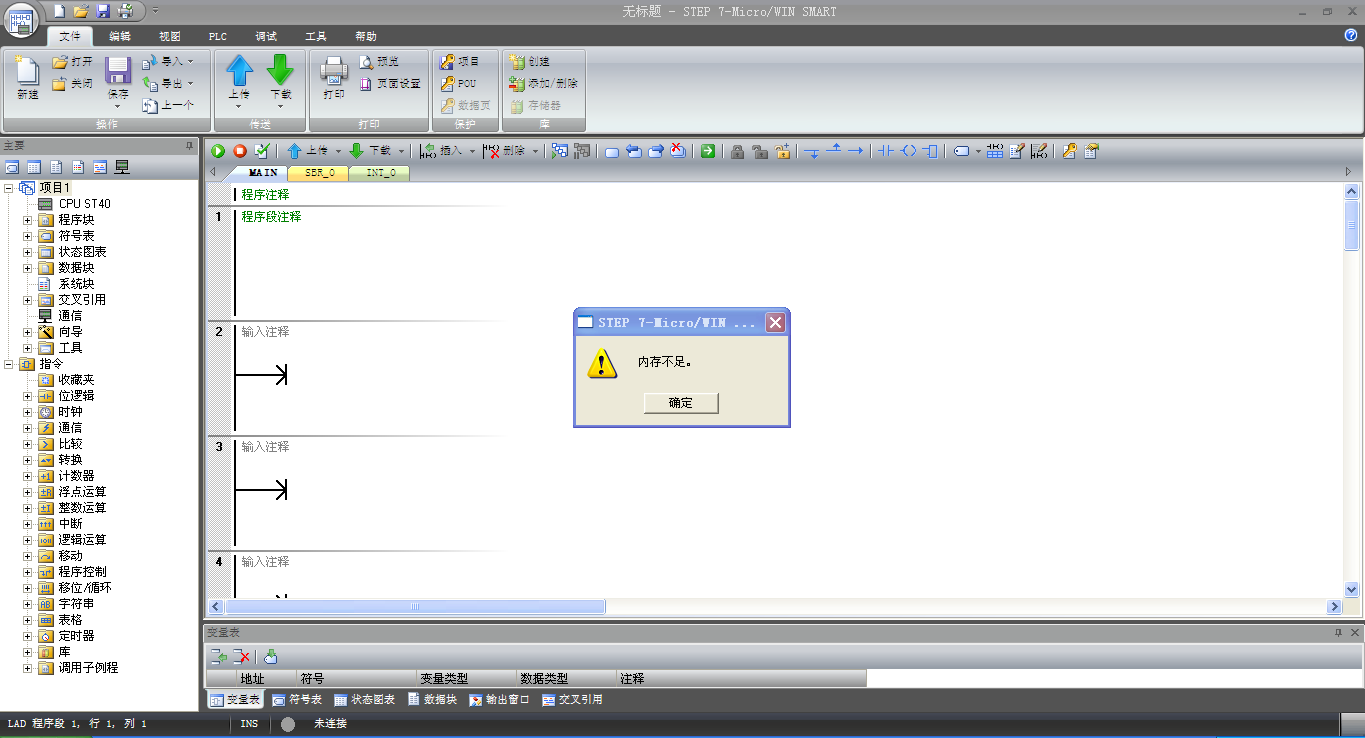
Task: Expand the 定时器 instruction folder
Action: tap(28, 636)
